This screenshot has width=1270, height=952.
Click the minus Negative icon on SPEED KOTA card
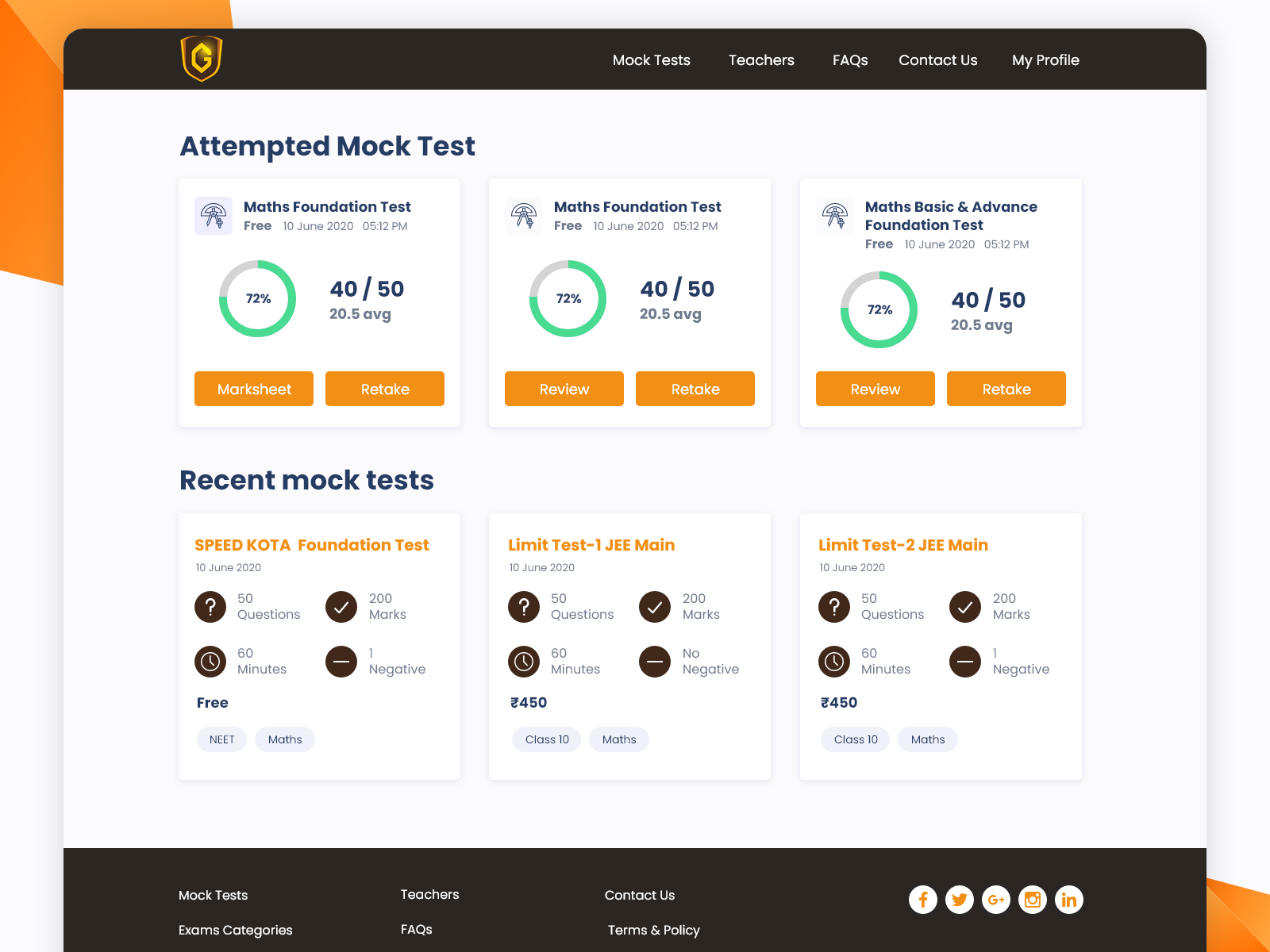(x=341, y=661)
